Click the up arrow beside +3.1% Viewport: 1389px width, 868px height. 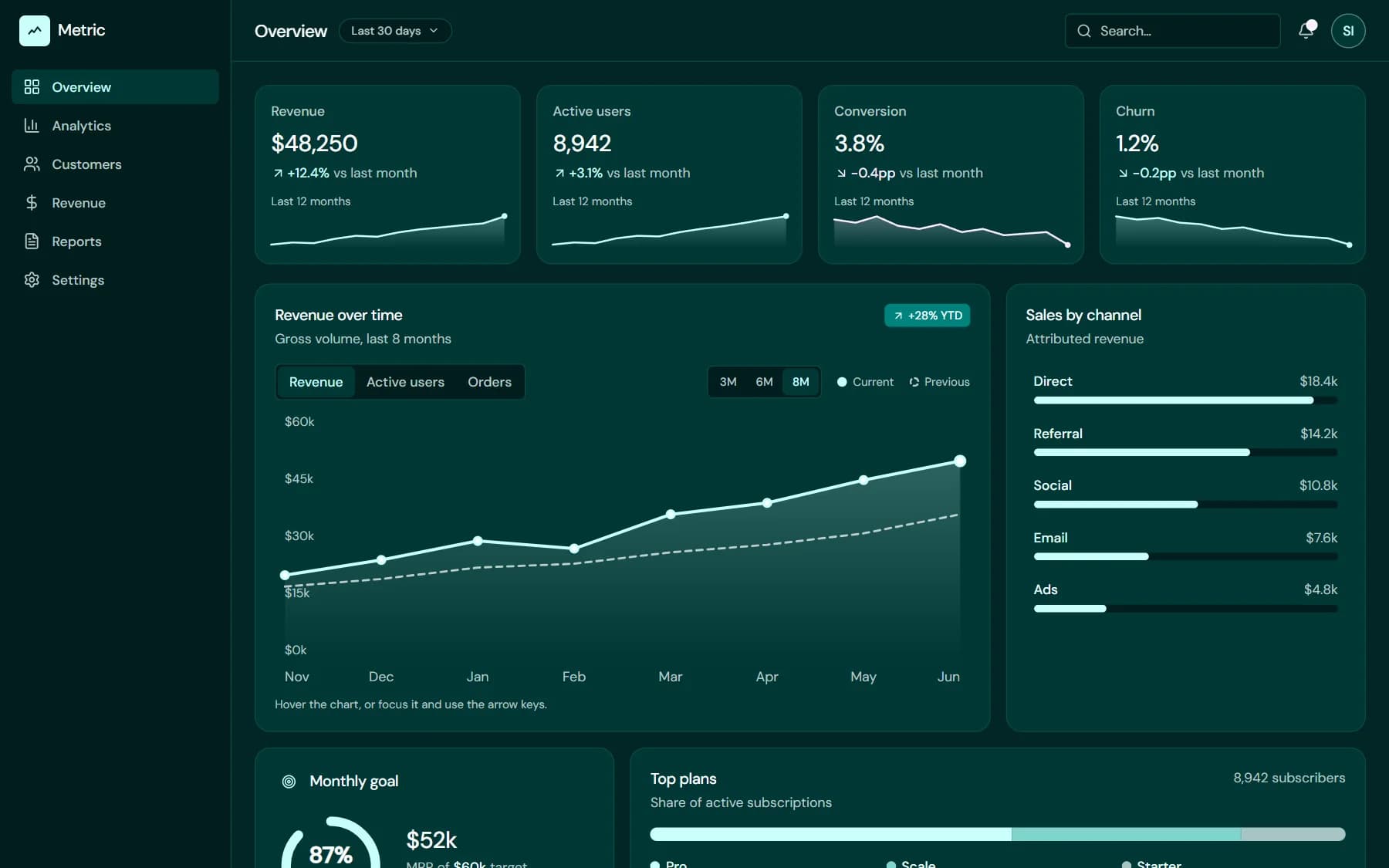tap(559, 174)
